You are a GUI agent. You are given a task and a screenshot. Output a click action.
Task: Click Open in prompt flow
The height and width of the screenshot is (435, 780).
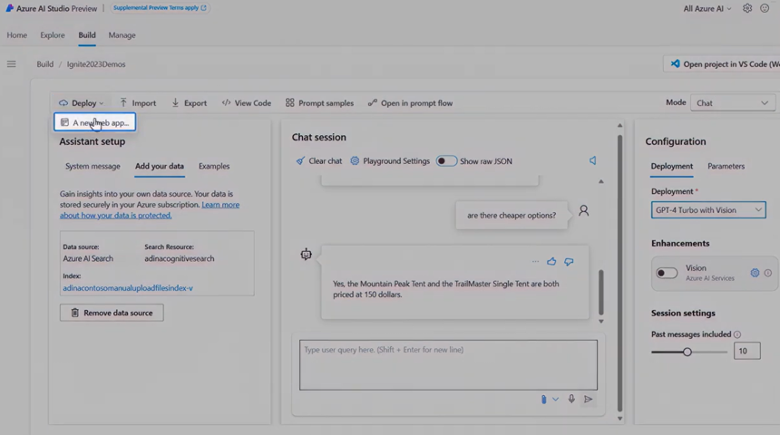(410, 103)
